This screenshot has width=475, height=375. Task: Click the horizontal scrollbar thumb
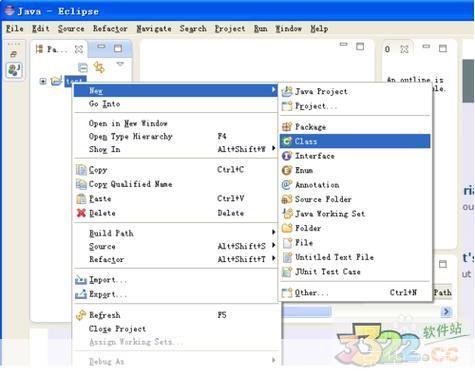tap(307, 312)
